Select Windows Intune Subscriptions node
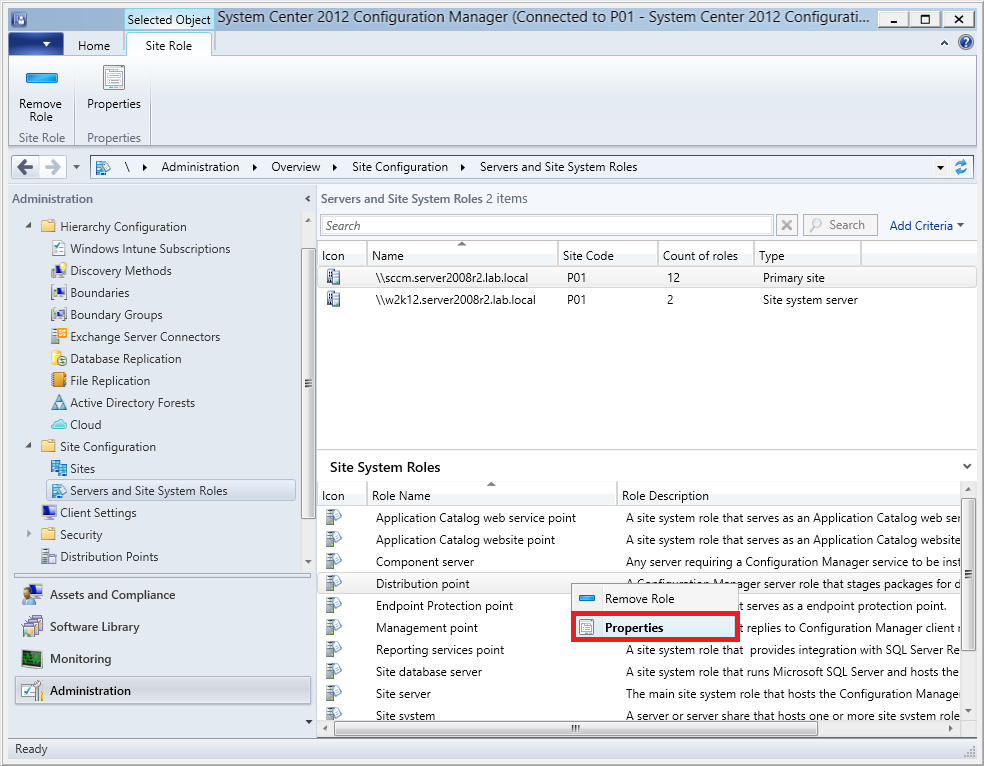Screen dimensions: 984x766 [150, 249]
